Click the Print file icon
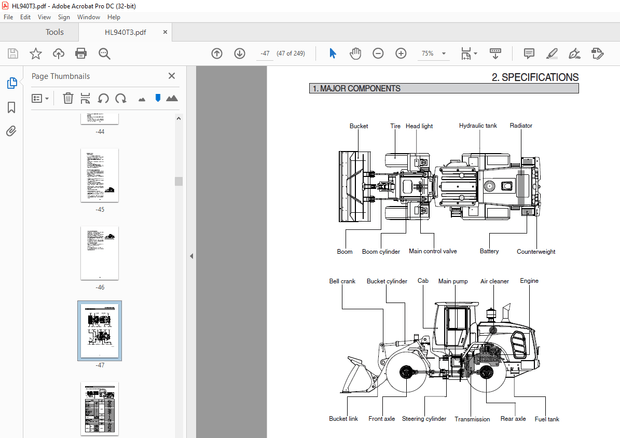This screenshot has height=438, width=620. click(x=81, y=53)
